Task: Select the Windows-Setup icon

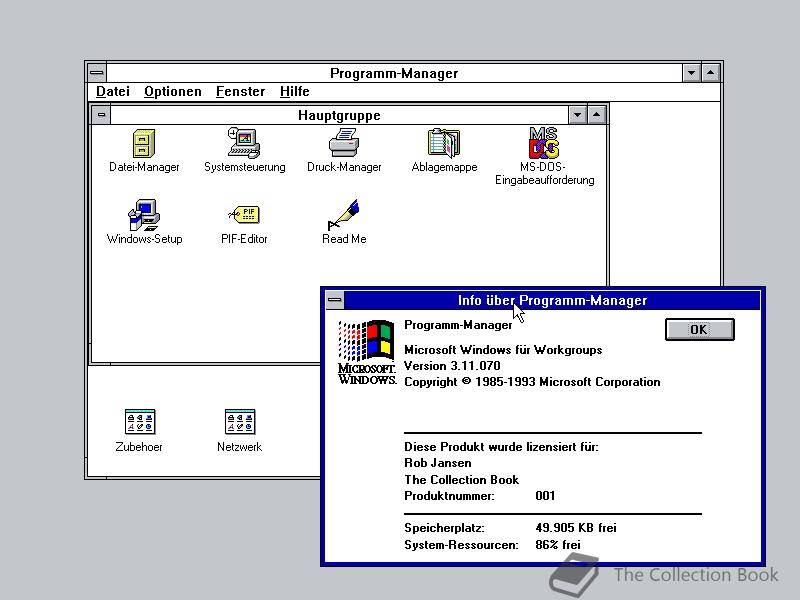Action: point(144,215)
